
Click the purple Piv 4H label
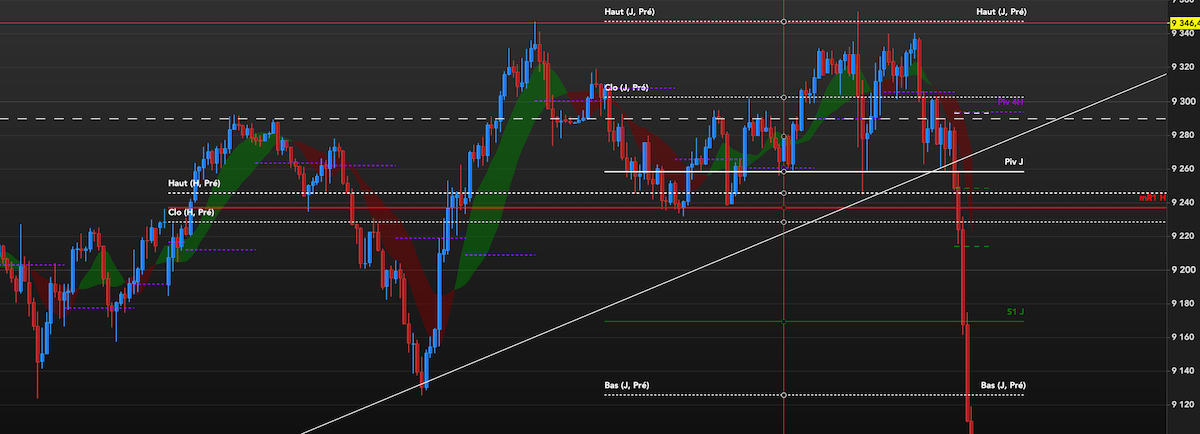[x=1010, y=102]
